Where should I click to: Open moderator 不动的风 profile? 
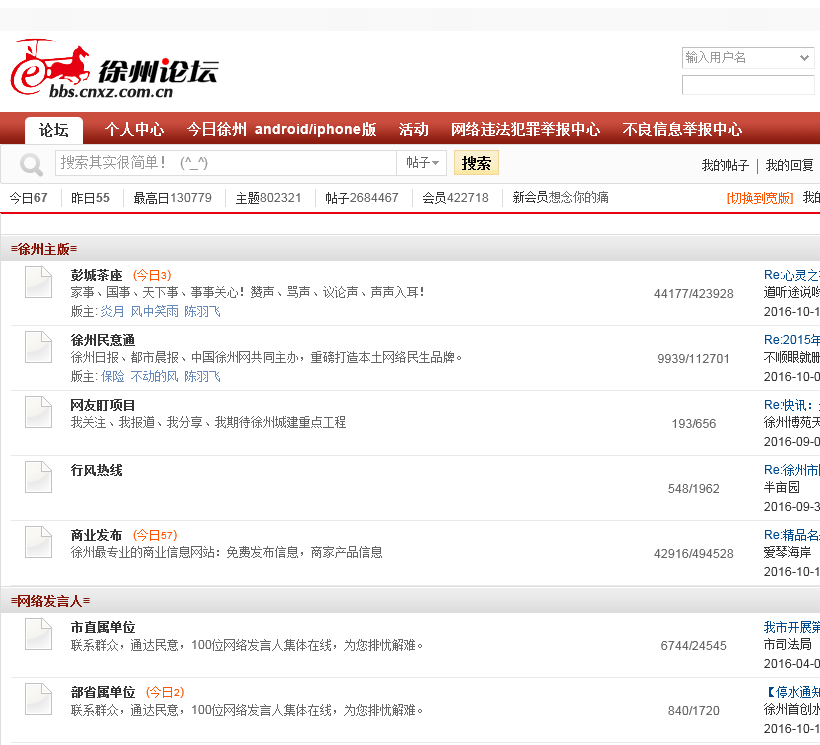click(x=154, y=376)
